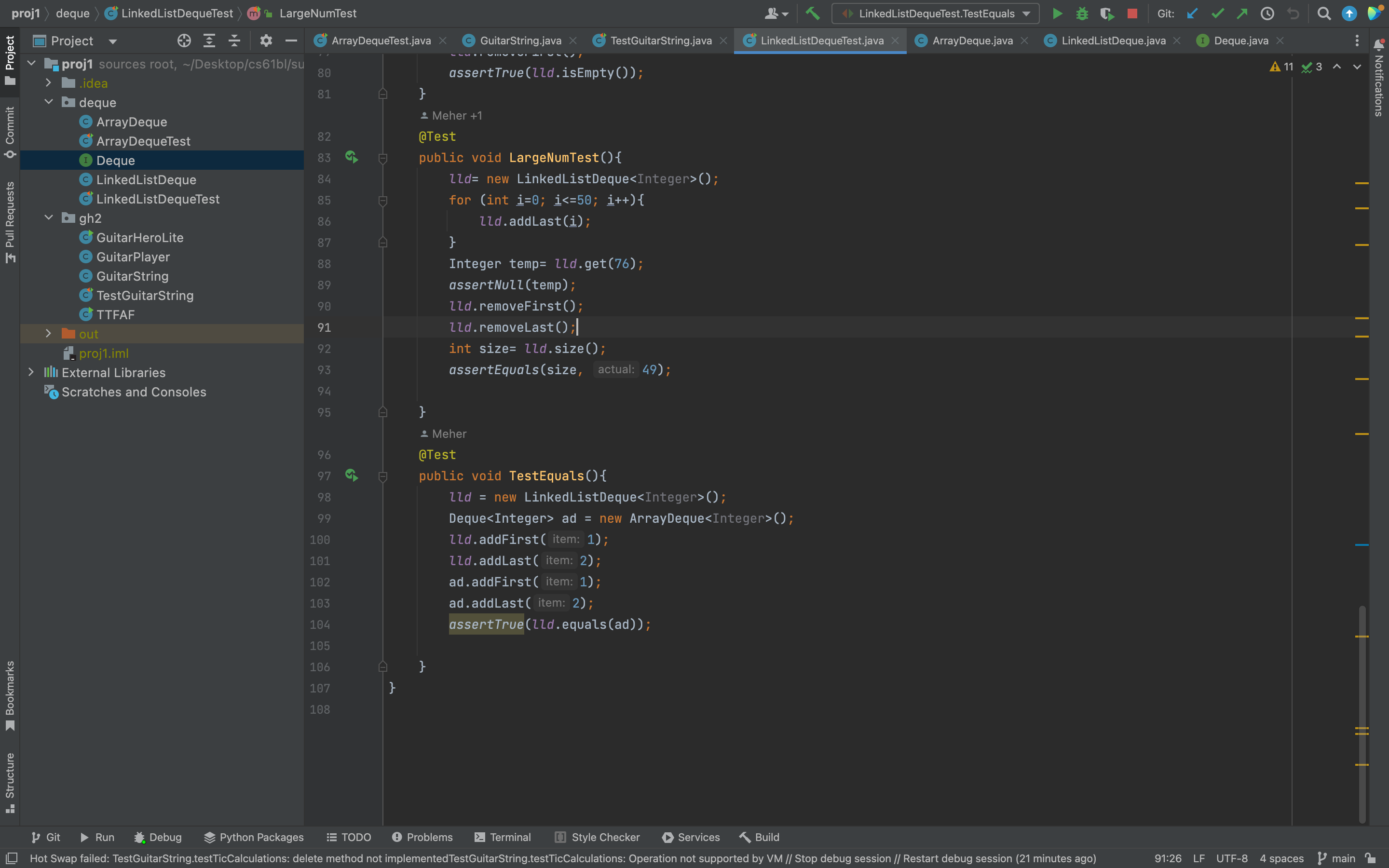Viewport: 1389px width, 868px height.
Task: Click Git update project arrow icon
Action: pyautogui.click(x=1192, y=13)
